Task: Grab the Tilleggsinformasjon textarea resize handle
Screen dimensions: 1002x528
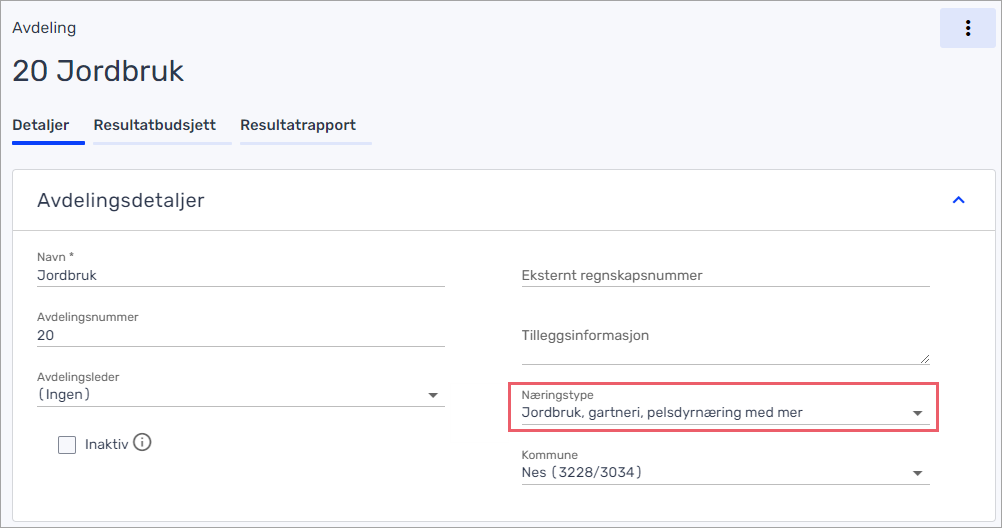Action: pyautogui.click(x=924, y=358)
